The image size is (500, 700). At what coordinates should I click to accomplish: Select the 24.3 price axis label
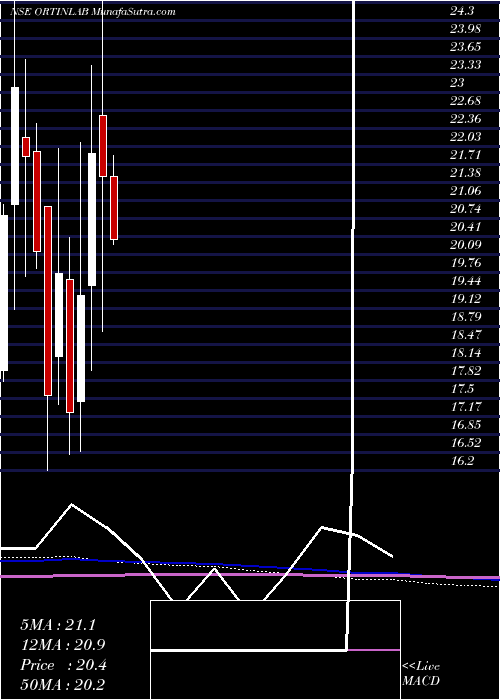tap(464, 11)
